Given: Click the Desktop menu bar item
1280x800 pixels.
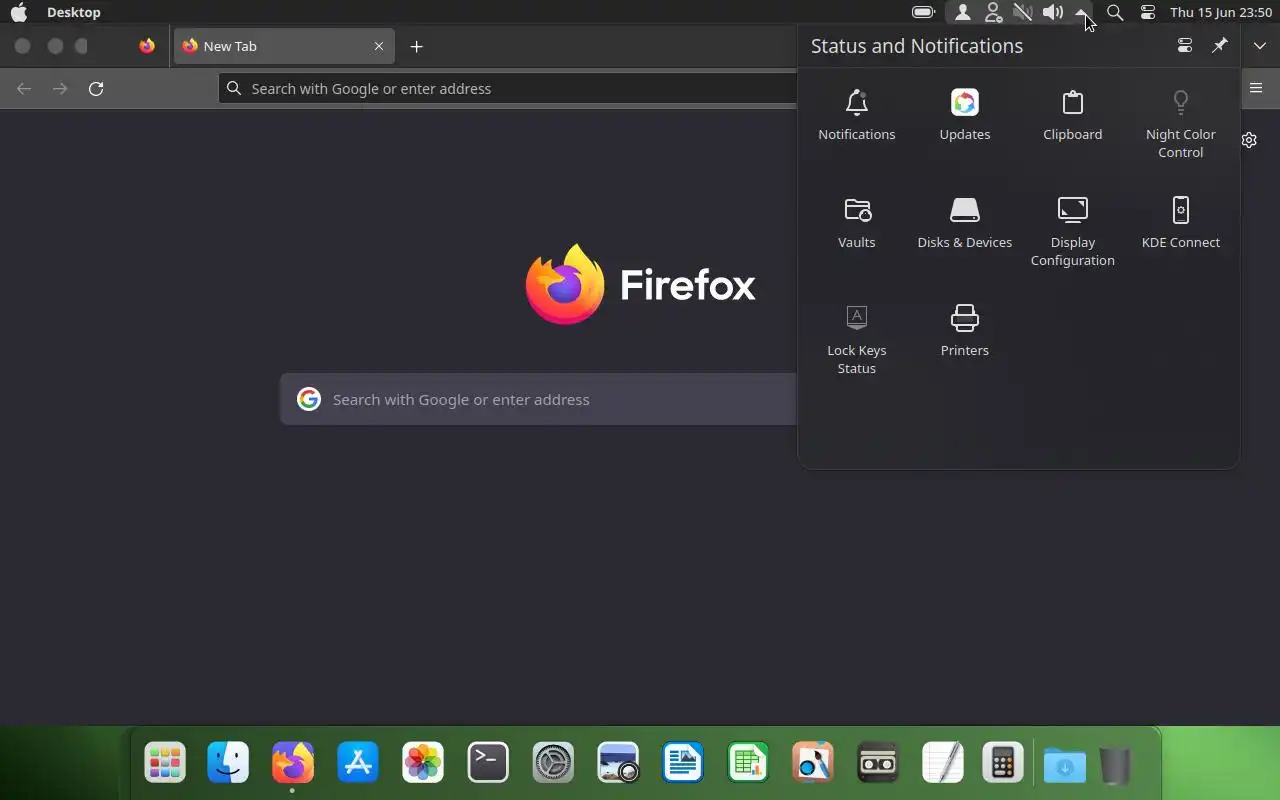Looking at the screenshot, I should coord(73,13).
